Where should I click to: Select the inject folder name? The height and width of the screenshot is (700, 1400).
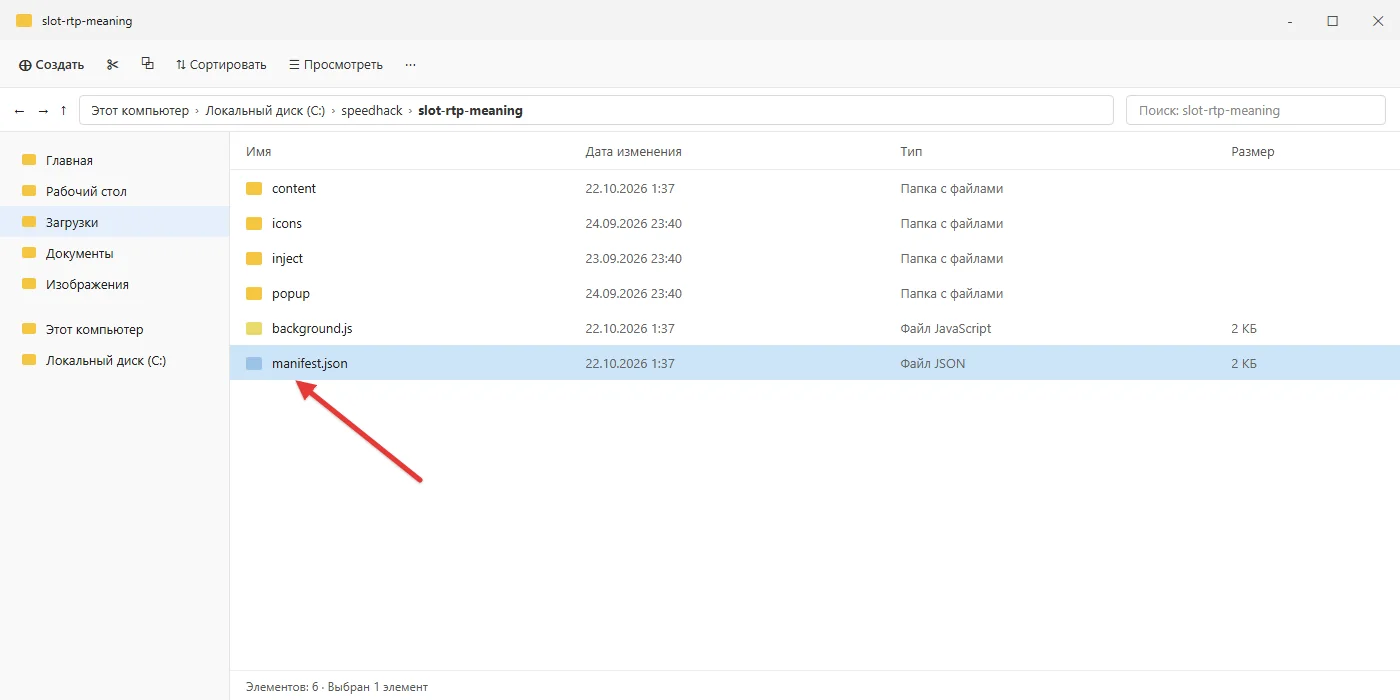[x=287, y=258]
